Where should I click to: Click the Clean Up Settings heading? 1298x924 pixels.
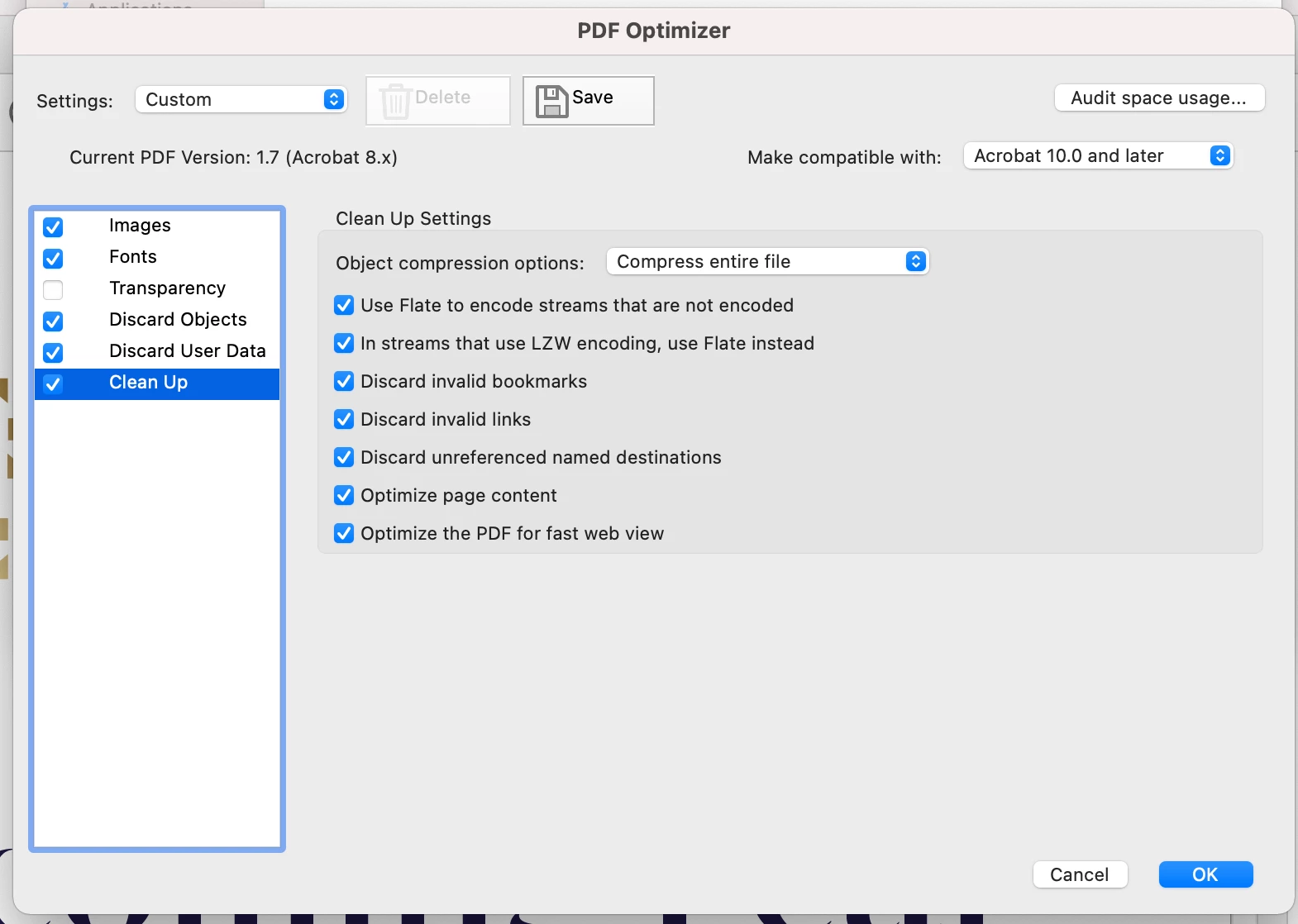[413, 218]
